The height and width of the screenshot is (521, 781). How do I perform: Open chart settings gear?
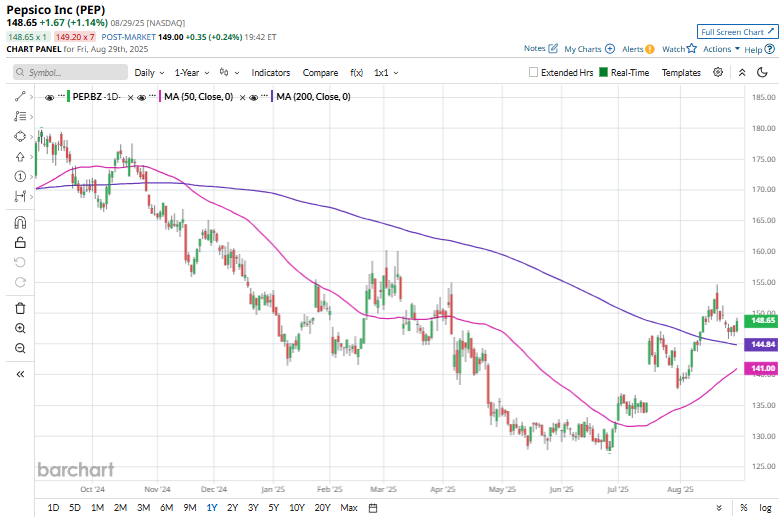tap(718, 72)
